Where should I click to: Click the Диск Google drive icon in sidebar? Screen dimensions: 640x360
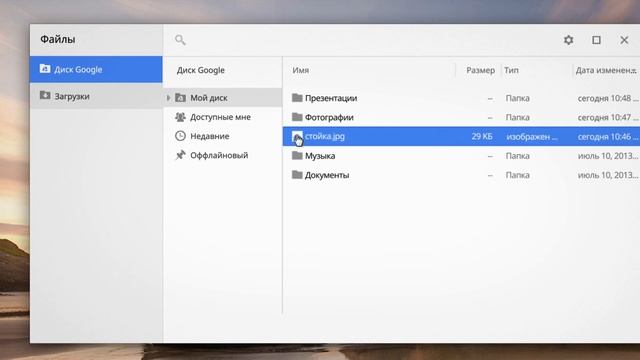coord(45,69)
